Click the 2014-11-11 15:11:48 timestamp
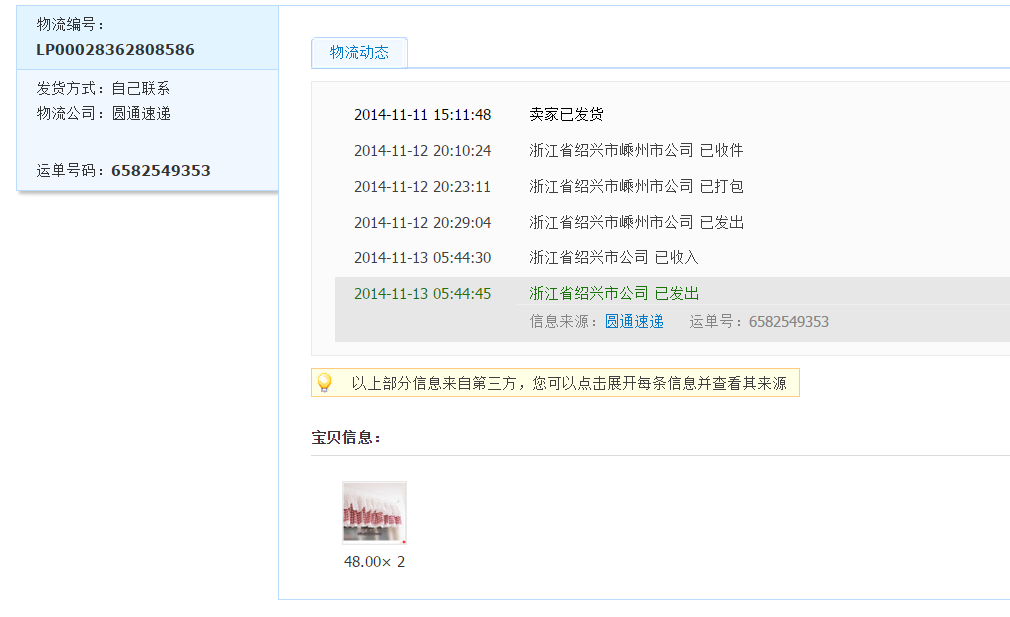1010x617 pixels. click(422, 115)
